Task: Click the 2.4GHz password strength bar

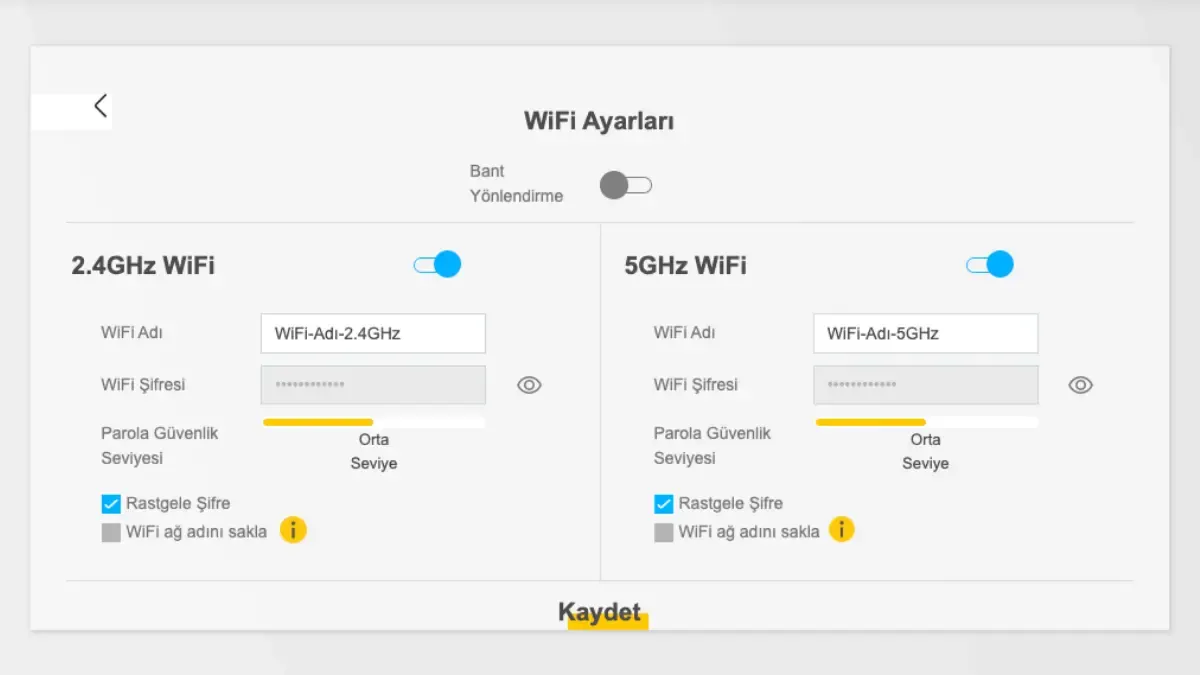Action: pyautogui.click(x=373, y=421)
